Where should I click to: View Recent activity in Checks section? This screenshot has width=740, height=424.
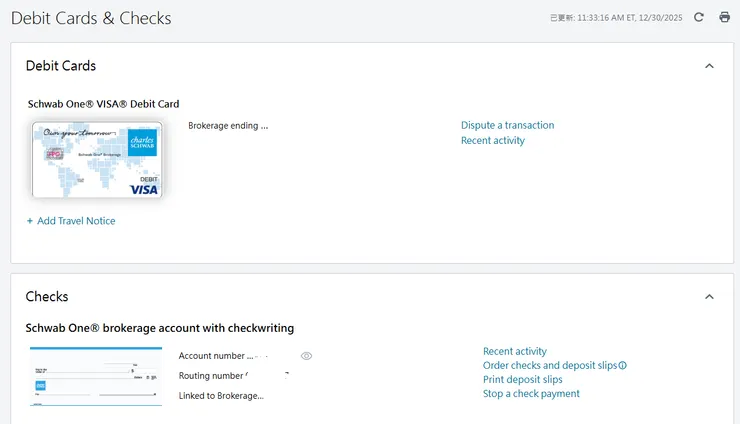(x=514, y=352)
